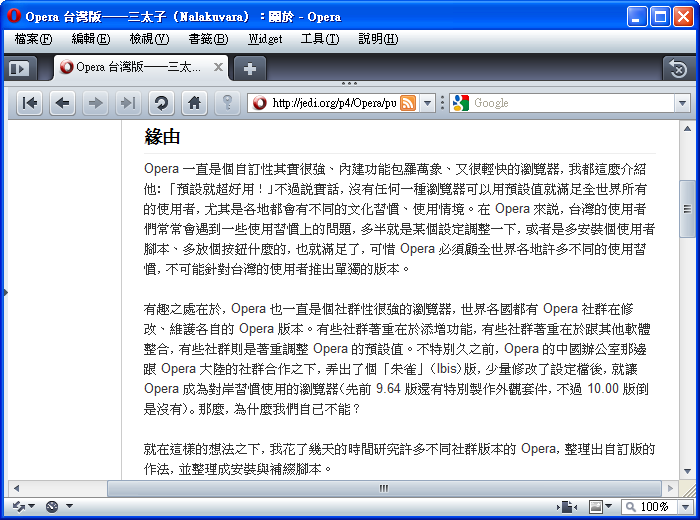Click the vertical scrollbar up arrow

[687, 129]
